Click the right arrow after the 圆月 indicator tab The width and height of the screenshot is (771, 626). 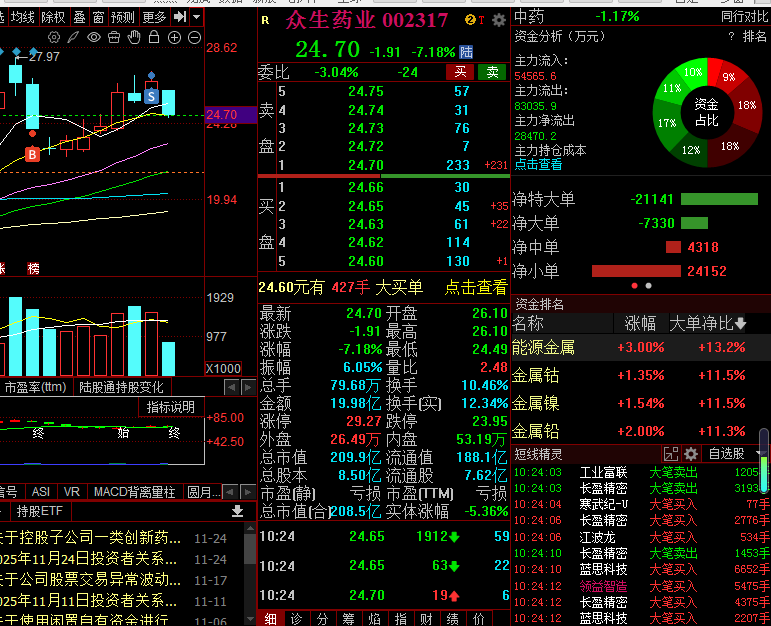pyautogui.click(x=248, y=492)
